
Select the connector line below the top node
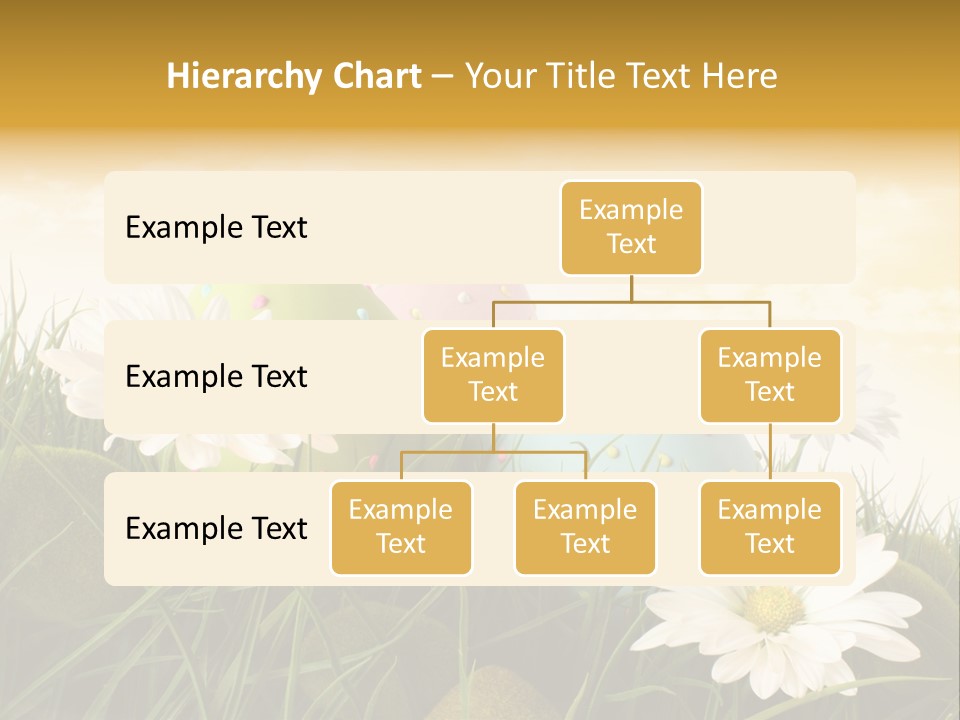[631, 288]
